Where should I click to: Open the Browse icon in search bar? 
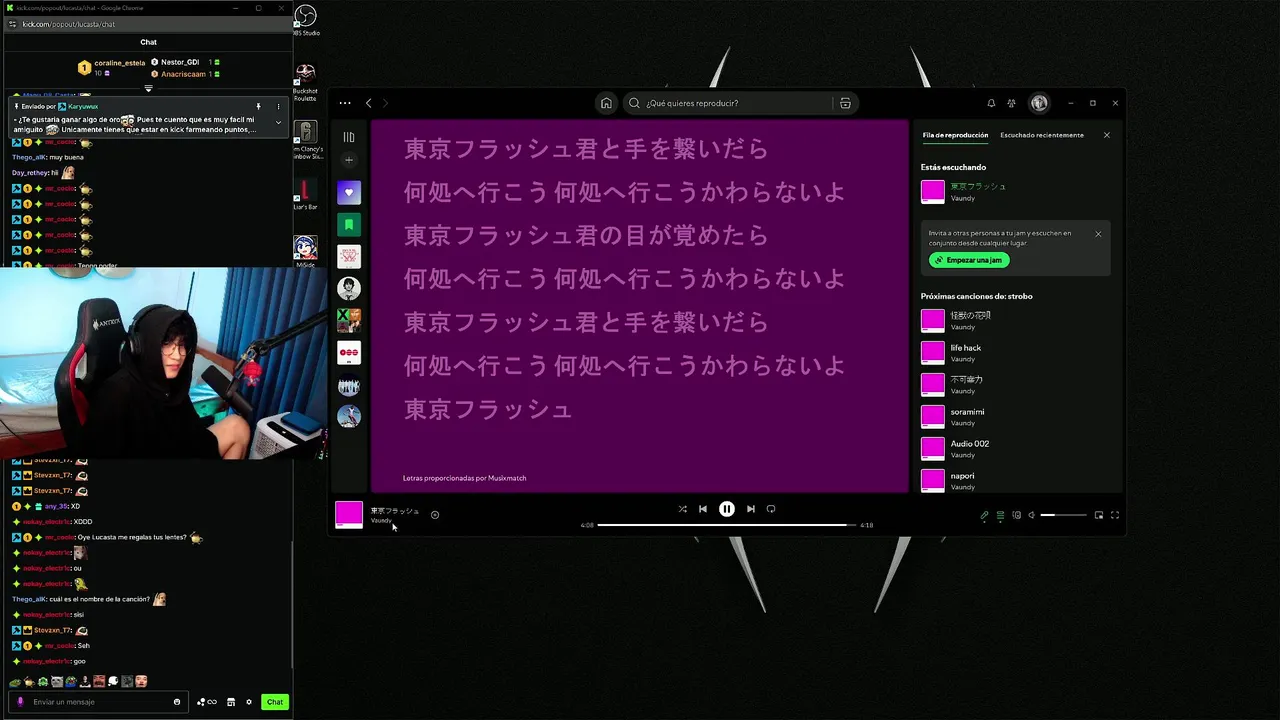(845, 103)
